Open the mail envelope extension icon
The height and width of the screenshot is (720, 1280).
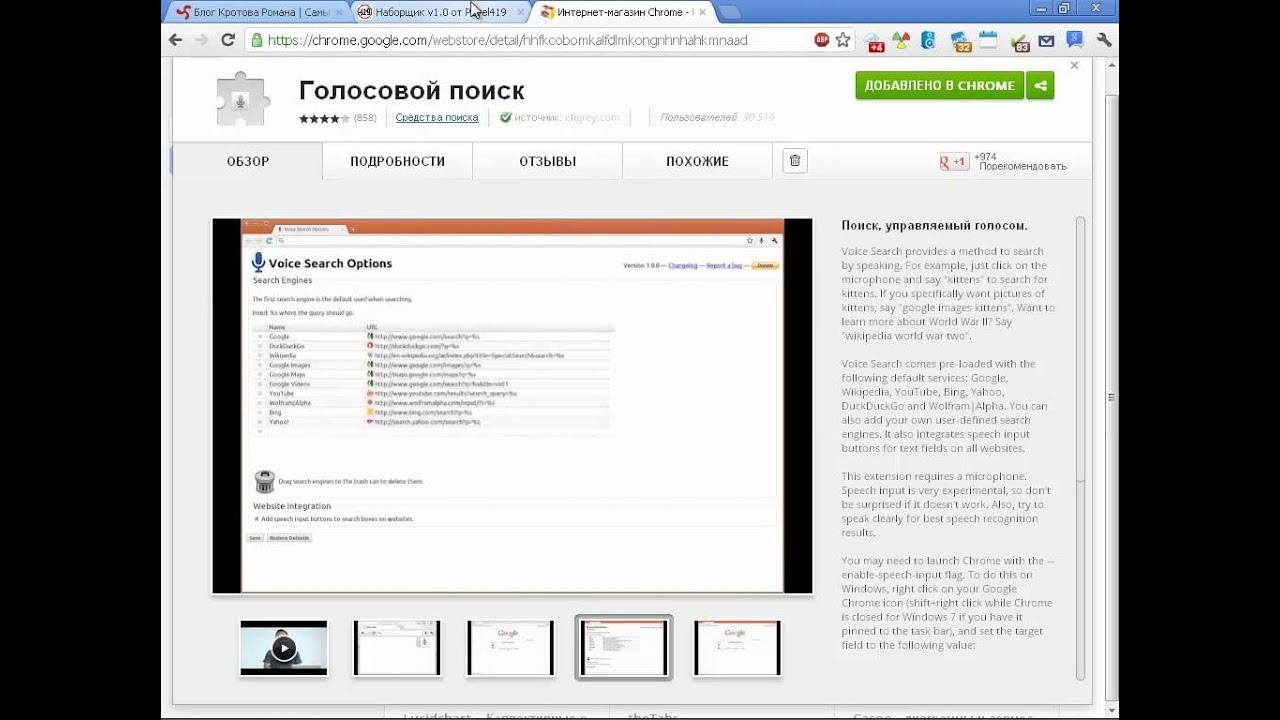tap(1046, 41)
